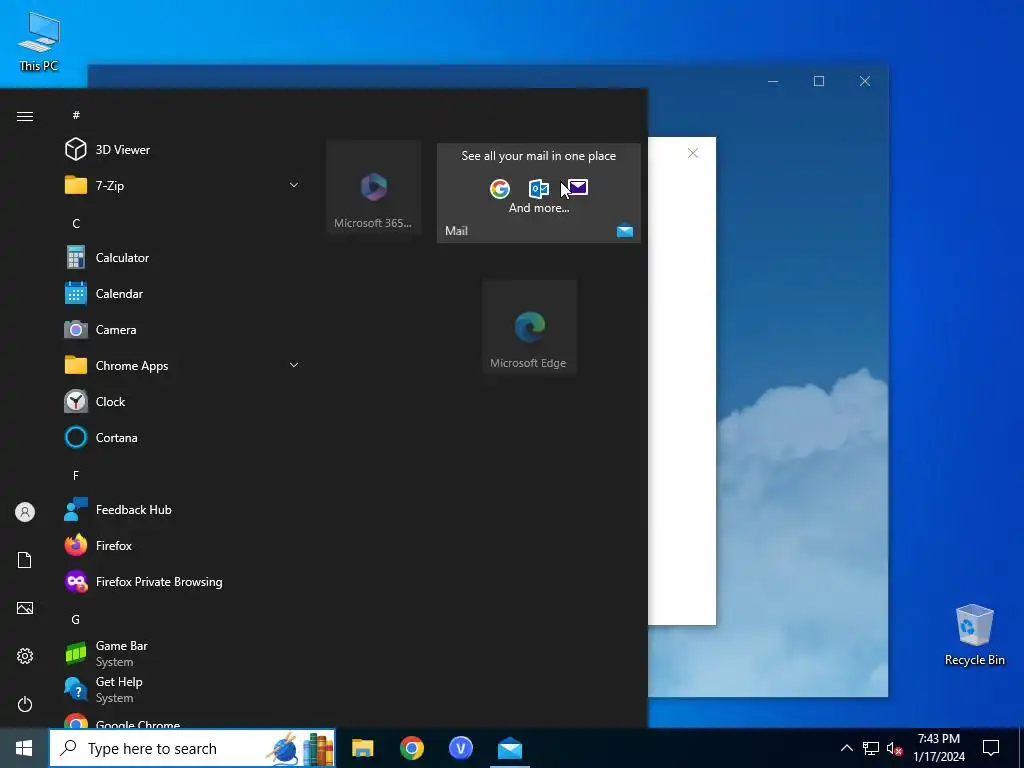Show hidden system tray icons
The image size is (1024, 768).
[x=846, y=748]
